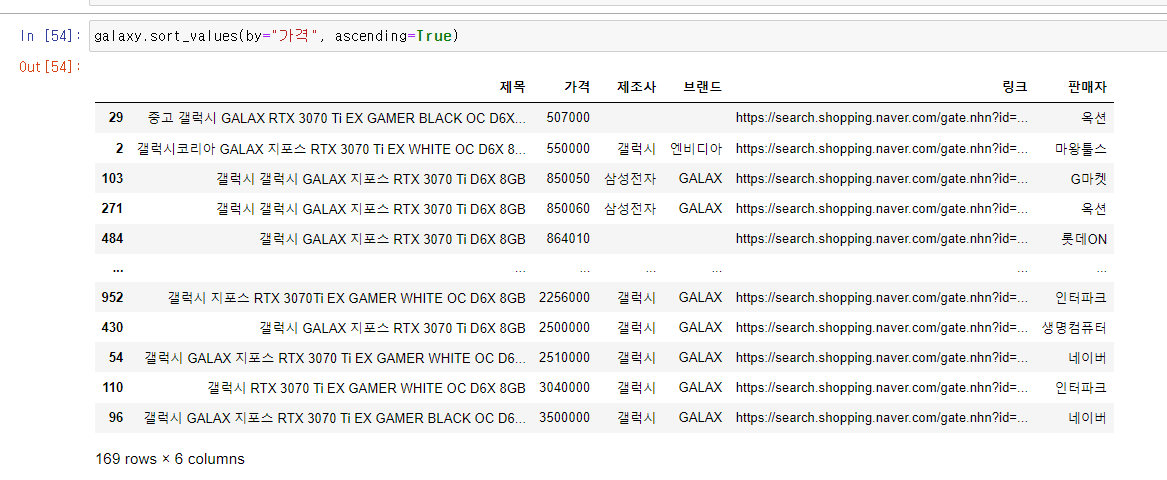This screenshot has height=480, width=1167.
Task: Click seller 옥션 in row 29
Action: [1094, 118]
